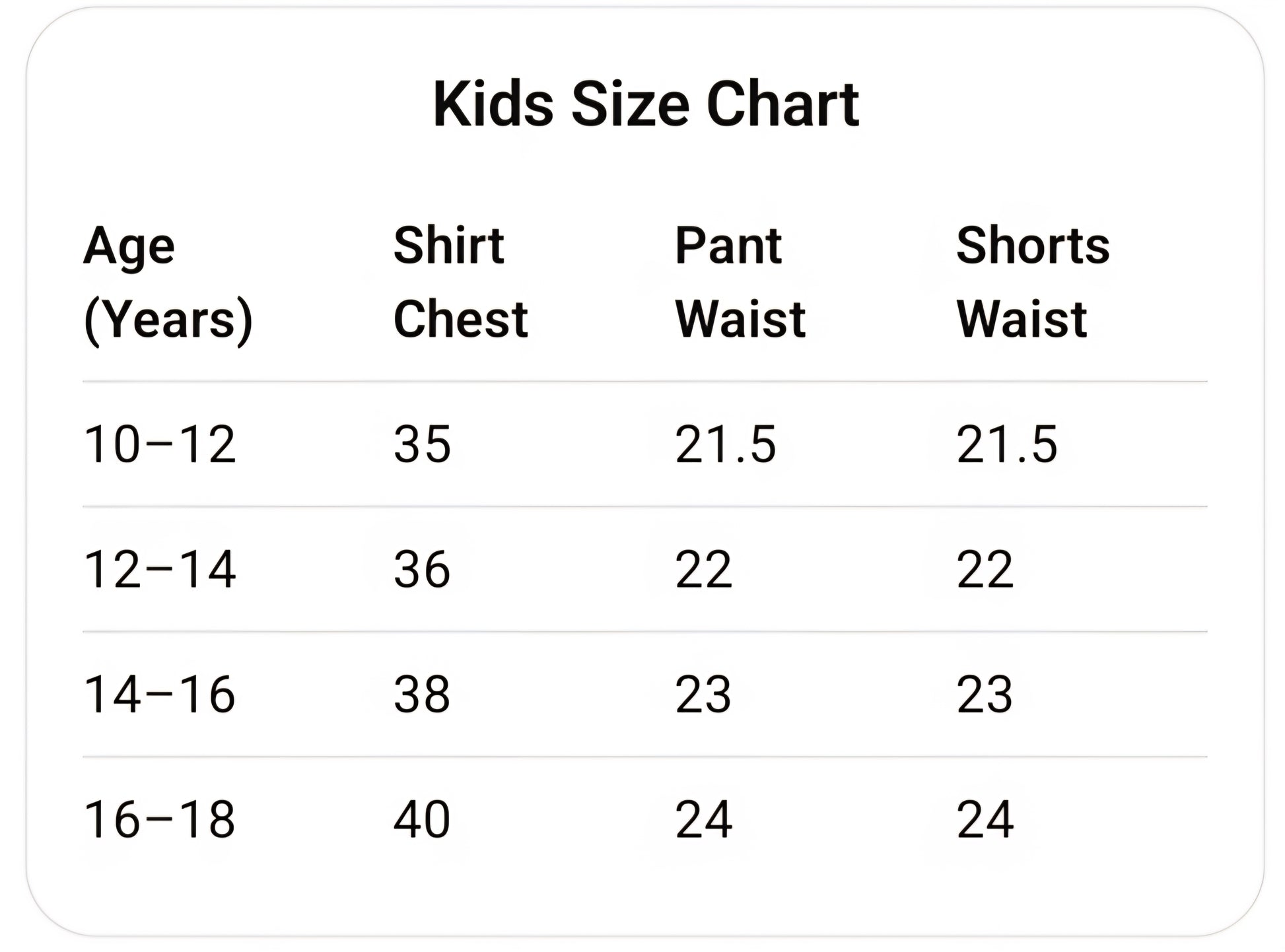This screenshot has height=952, width=1285.
Task: Click the 14–16 age row label
Action: 160,695
